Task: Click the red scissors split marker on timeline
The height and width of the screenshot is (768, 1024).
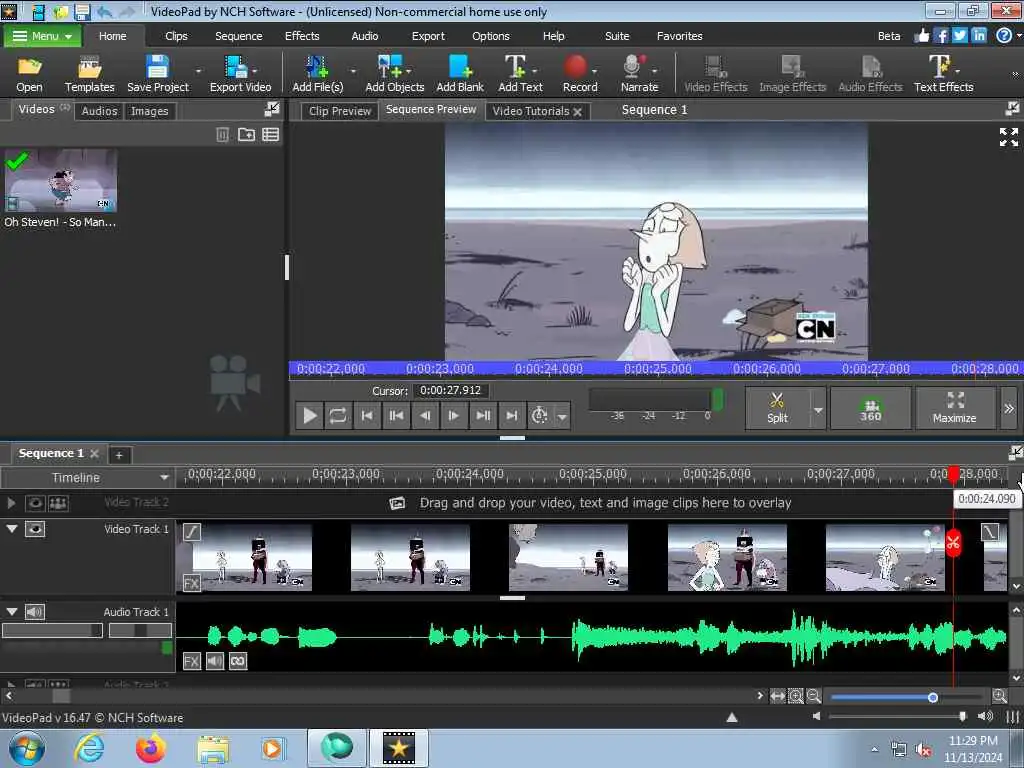Action: coord(953,542)
